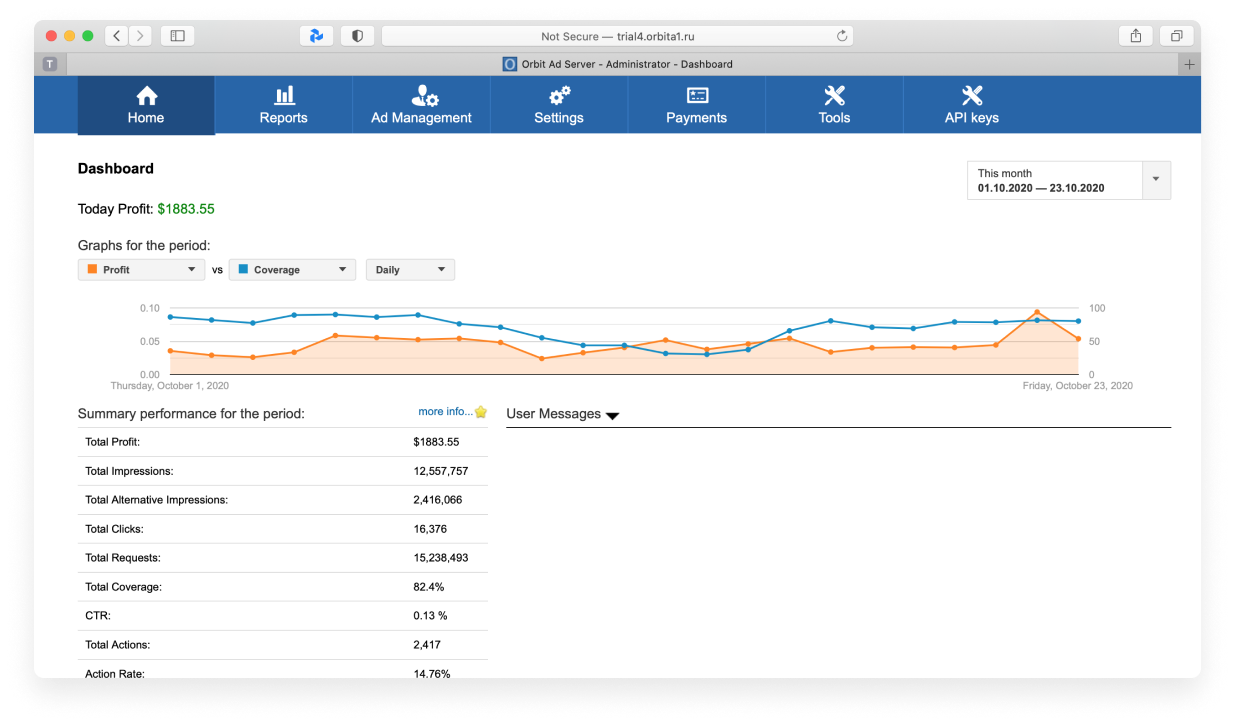1233x724 pixels.
Task: Click the Safari back navigation button
Action: click(x=117, y=36)
